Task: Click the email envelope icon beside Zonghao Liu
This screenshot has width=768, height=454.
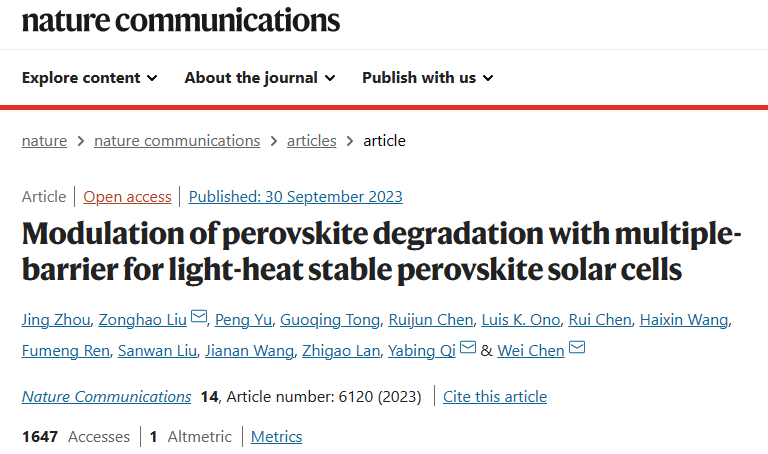Action: [198, 317]
